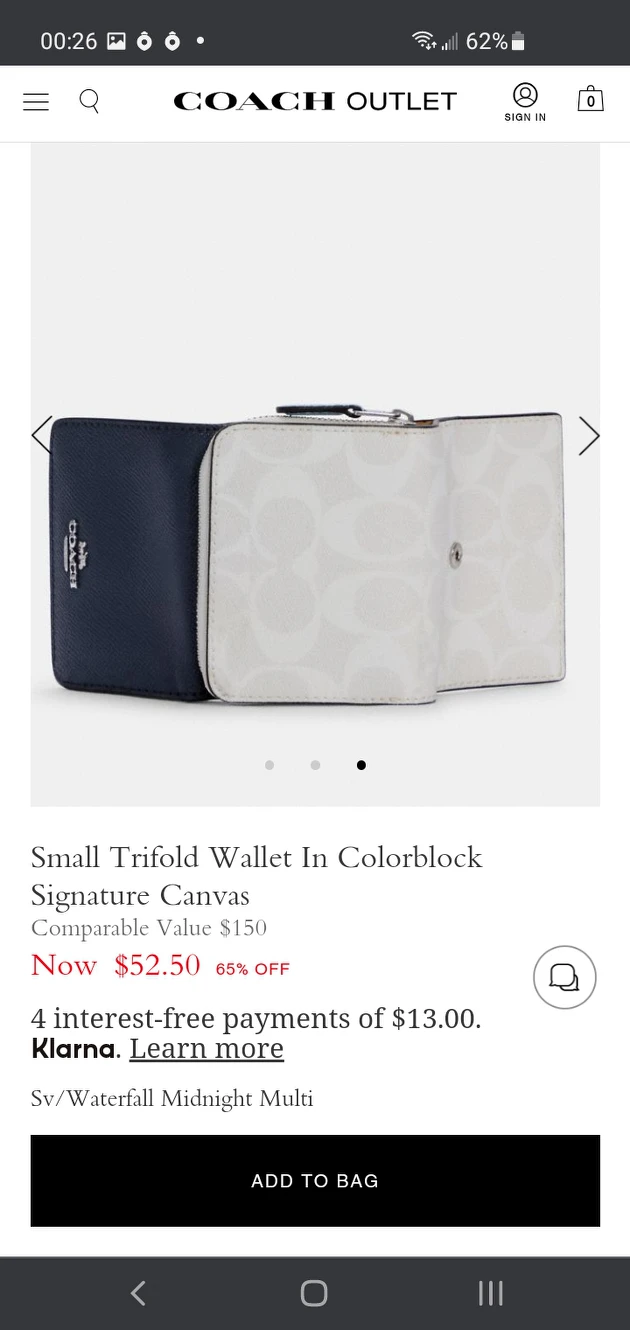Viewport: 630px width, 1330px height.
Task: Show next product image with right arrow
Action: coord(589,435)
